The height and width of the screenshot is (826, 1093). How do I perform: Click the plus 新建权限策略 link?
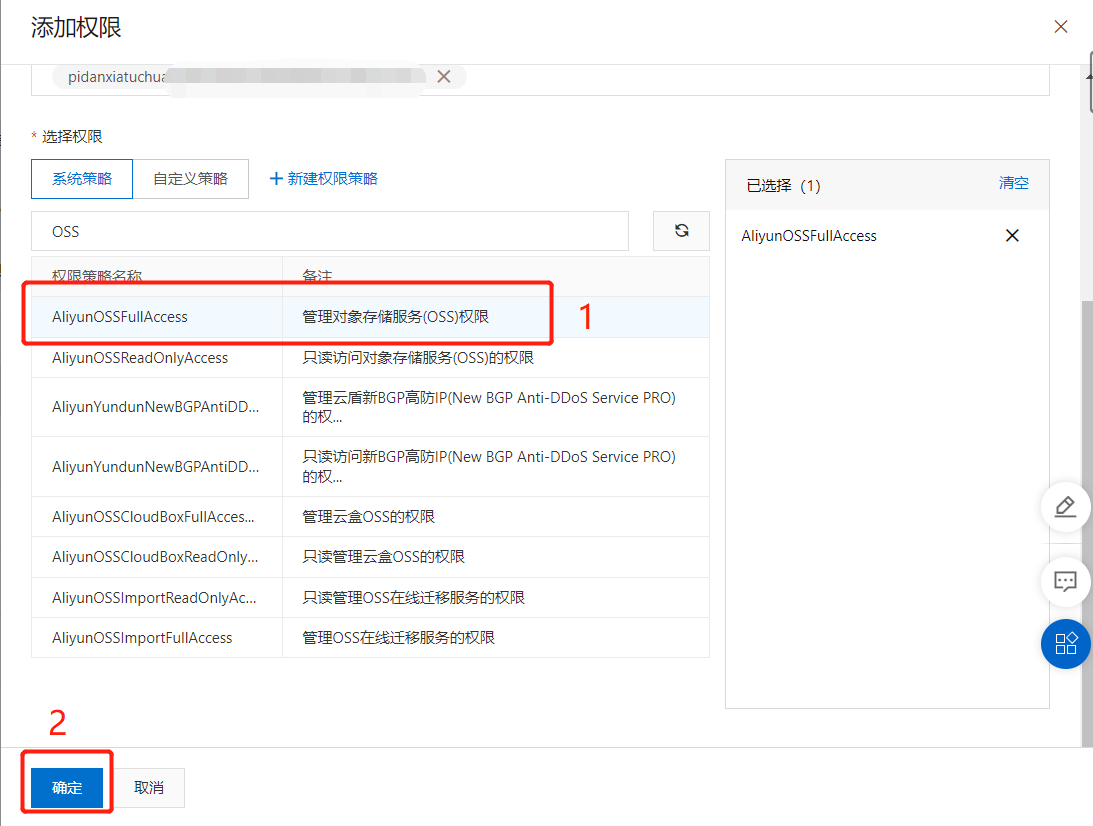pyautogui.click(x=324, y=179)
